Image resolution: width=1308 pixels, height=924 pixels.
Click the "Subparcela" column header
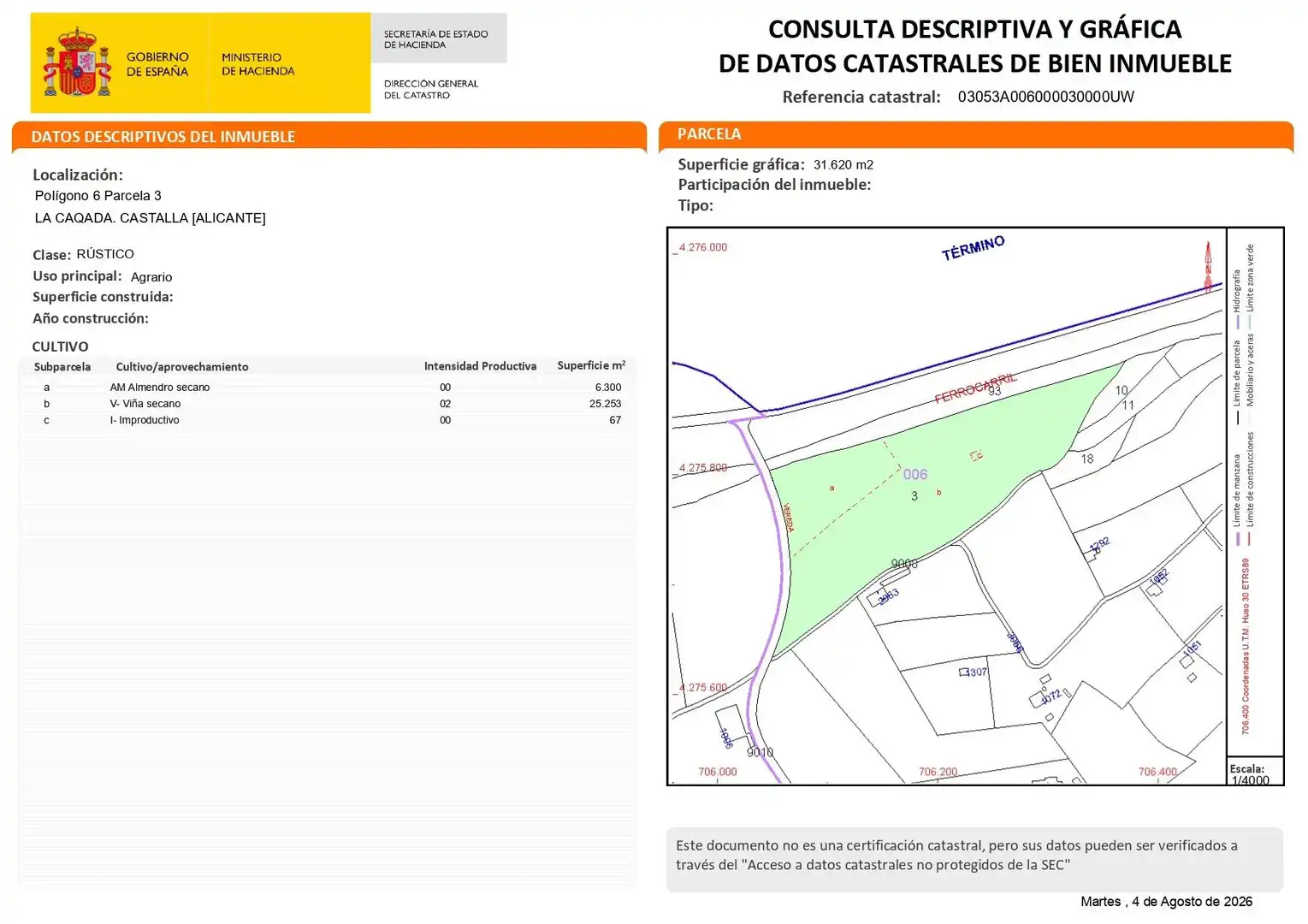pos(62,367)
